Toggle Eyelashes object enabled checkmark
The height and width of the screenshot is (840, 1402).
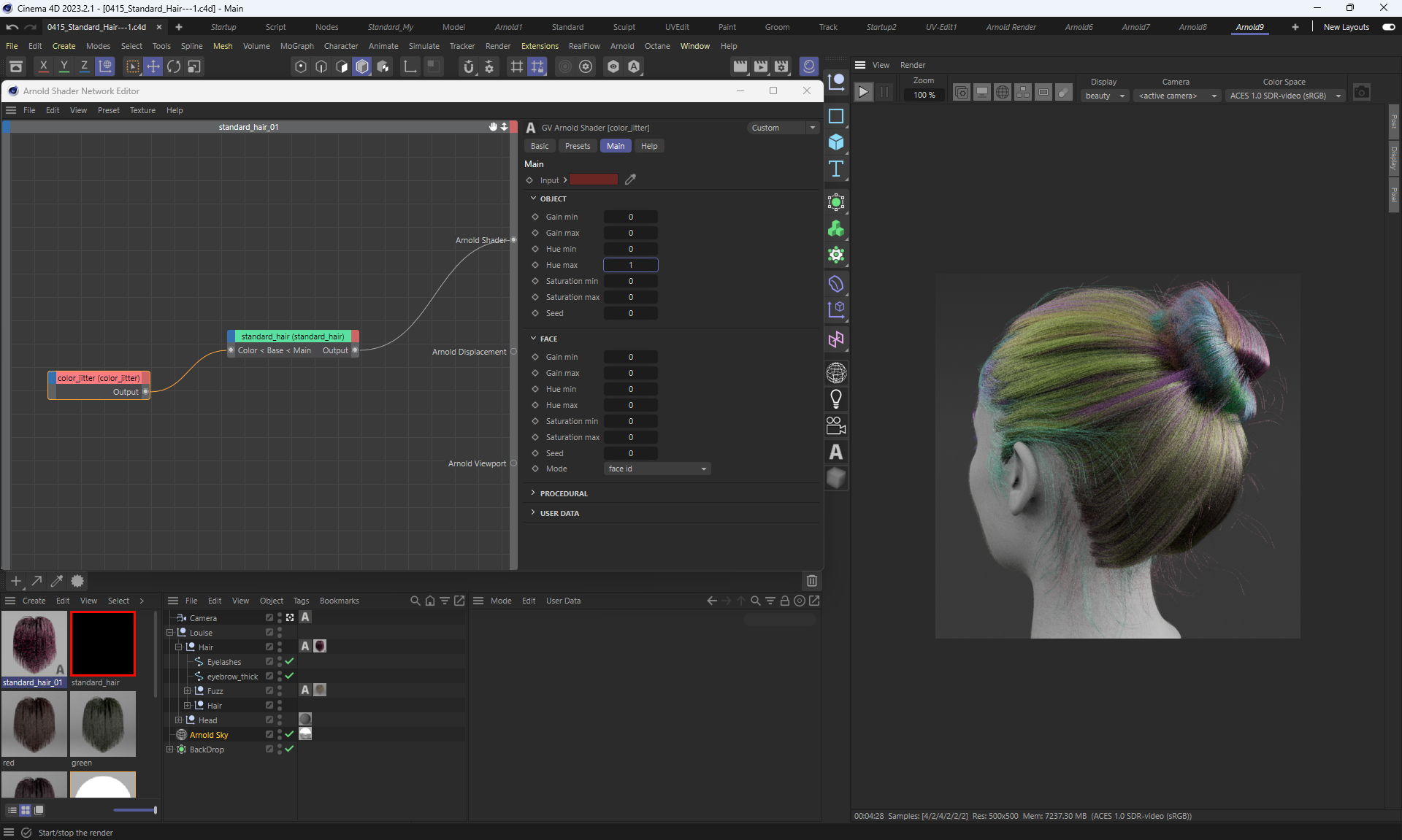pyautogui.click(x=290, y=662)
